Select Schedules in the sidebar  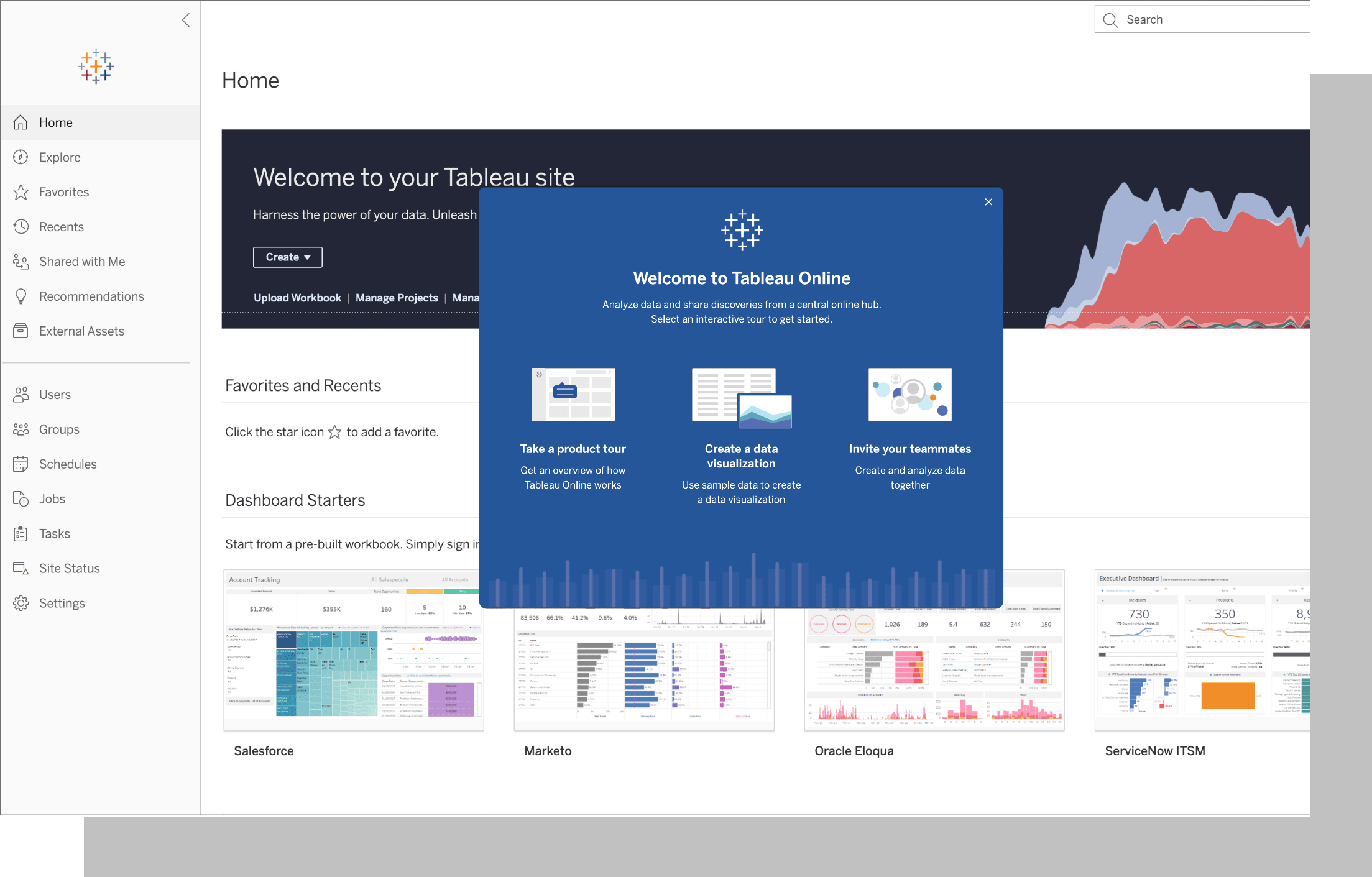click(x=68, y=464)
